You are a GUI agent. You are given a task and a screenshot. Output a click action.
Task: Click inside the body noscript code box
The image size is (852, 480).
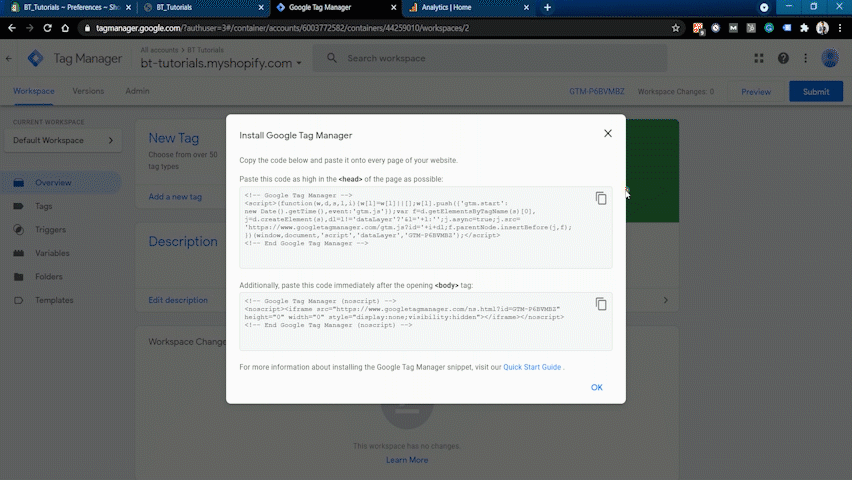point(425,321)
